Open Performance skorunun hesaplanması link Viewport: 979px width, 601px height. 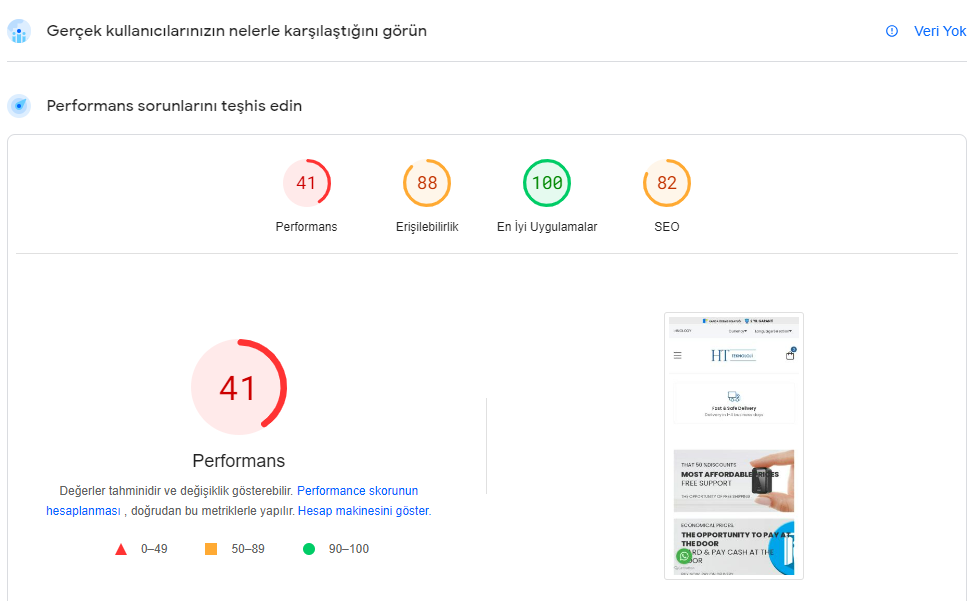point(232,501)
